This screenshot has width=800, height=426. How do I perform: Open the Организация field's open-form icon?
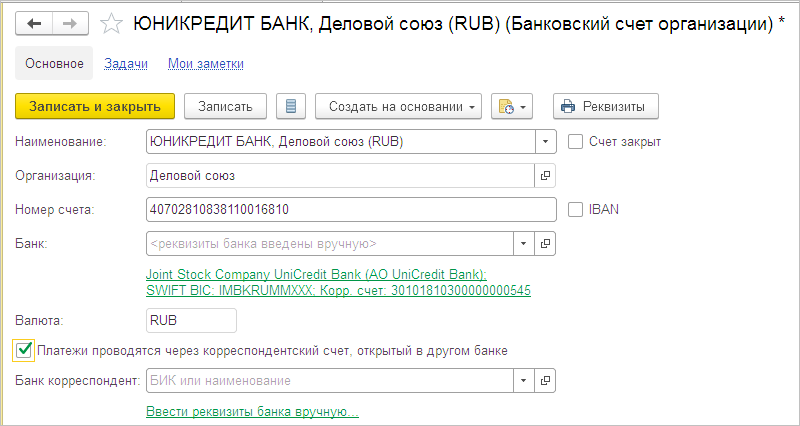[x=546, y=176]
